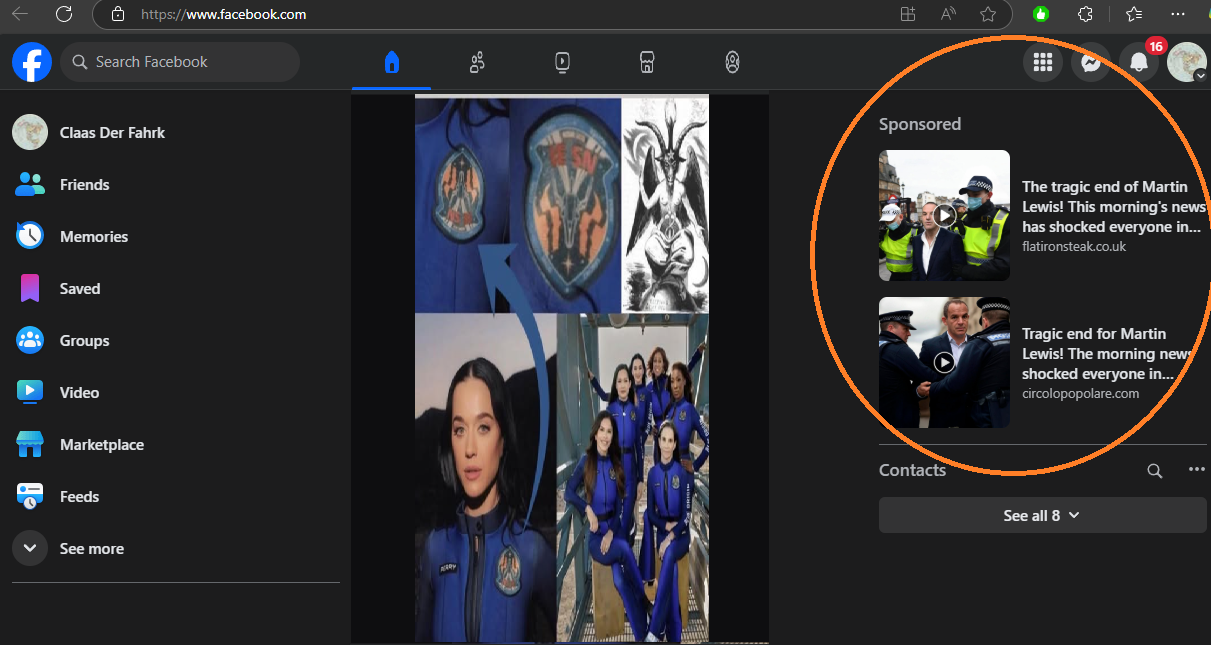The width and height of the screenshot is (1211, 645).
Task: Open account profile picture dropdown
Action: 1187,63
